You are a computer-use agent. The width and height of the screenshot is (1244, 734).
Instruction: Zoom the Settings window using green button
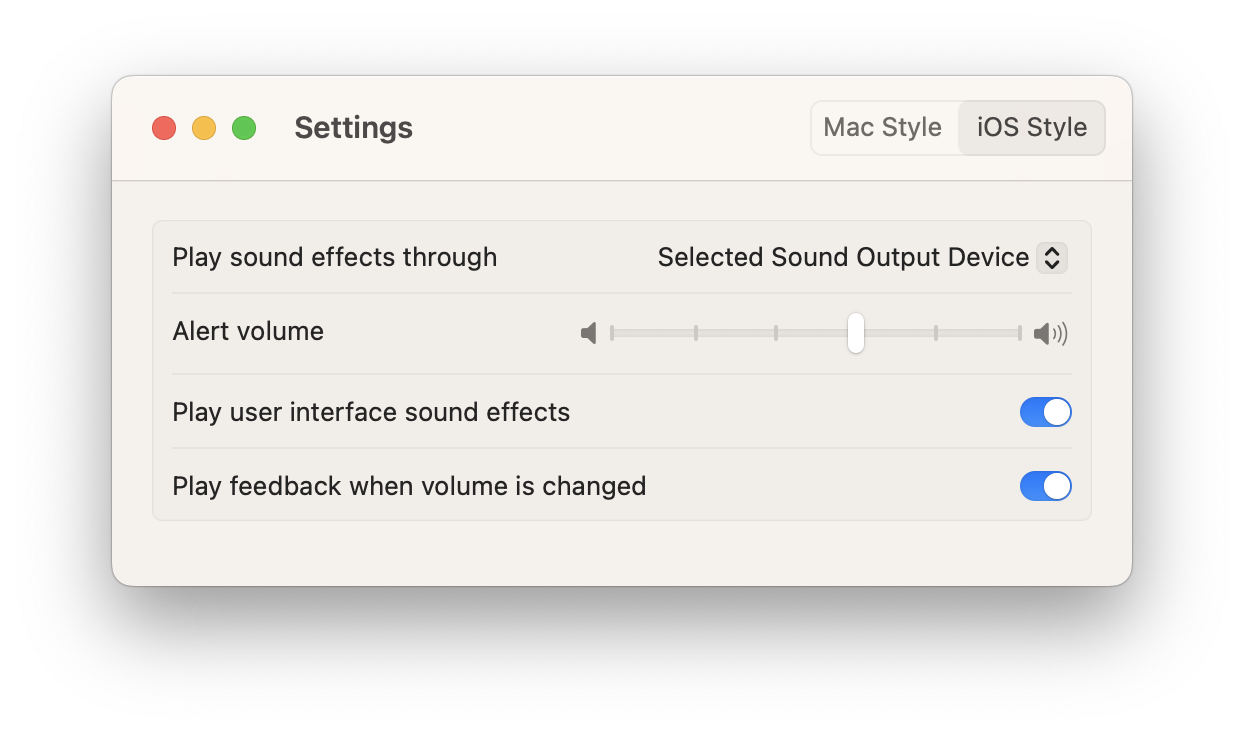coord(244,128)
